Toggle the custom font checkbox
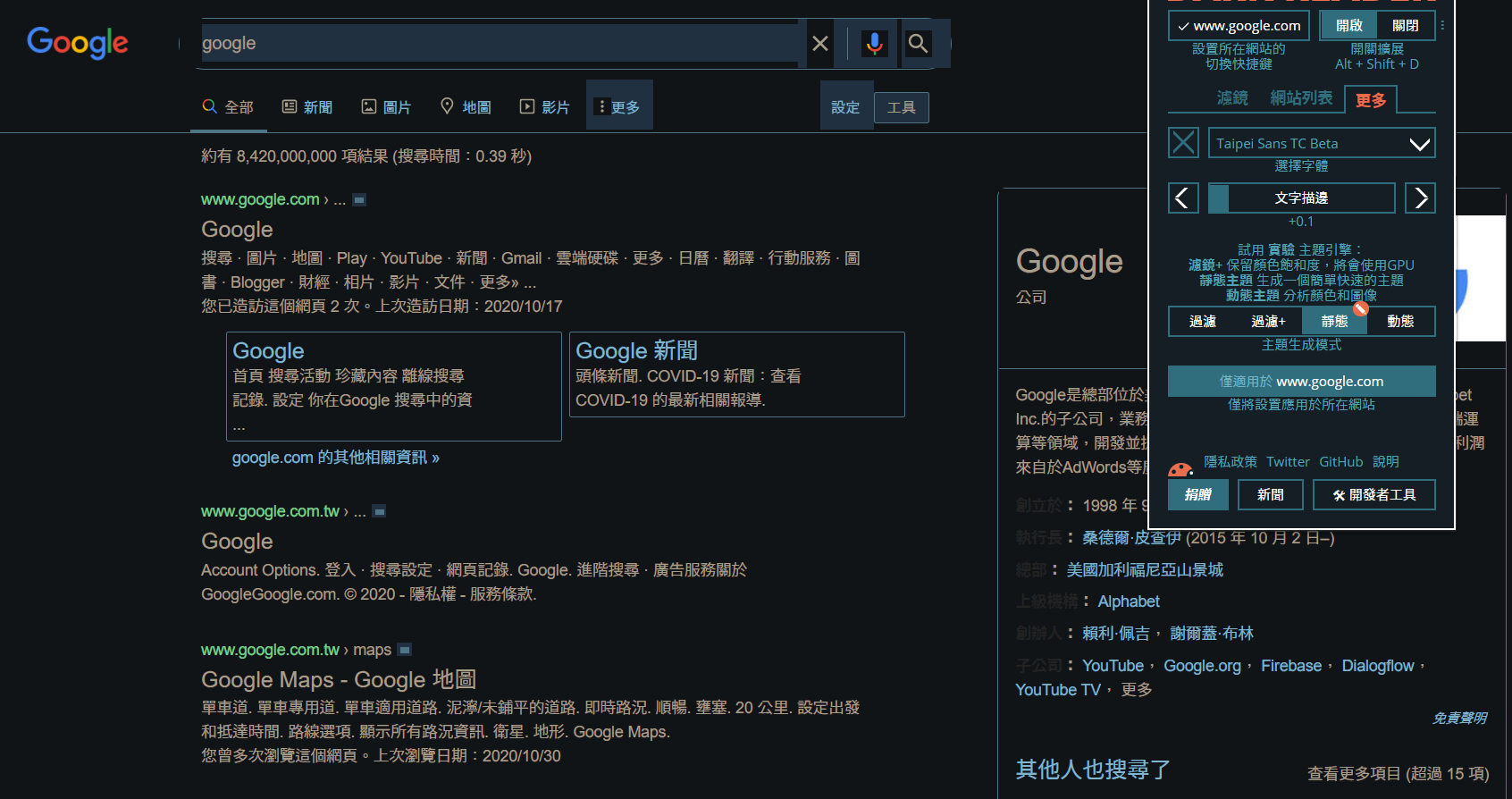The width and height of the screenshot is (1512, 799). pos(1183,143)
